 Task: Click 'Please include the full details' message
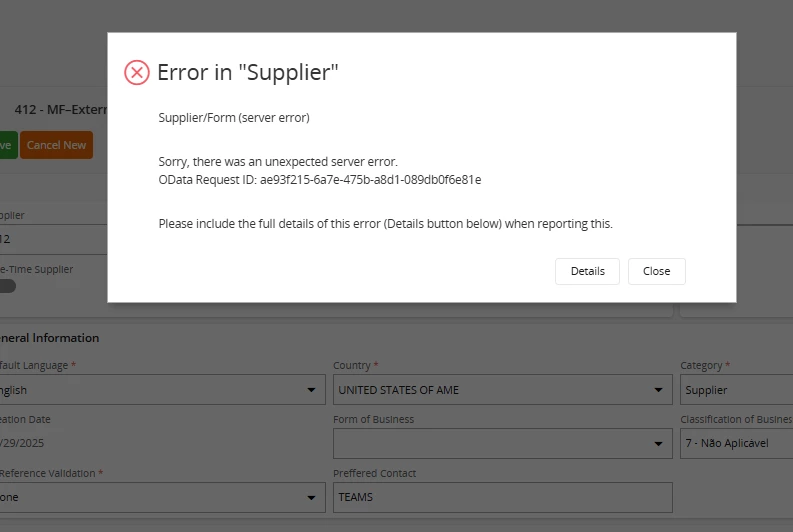point(385,224)
